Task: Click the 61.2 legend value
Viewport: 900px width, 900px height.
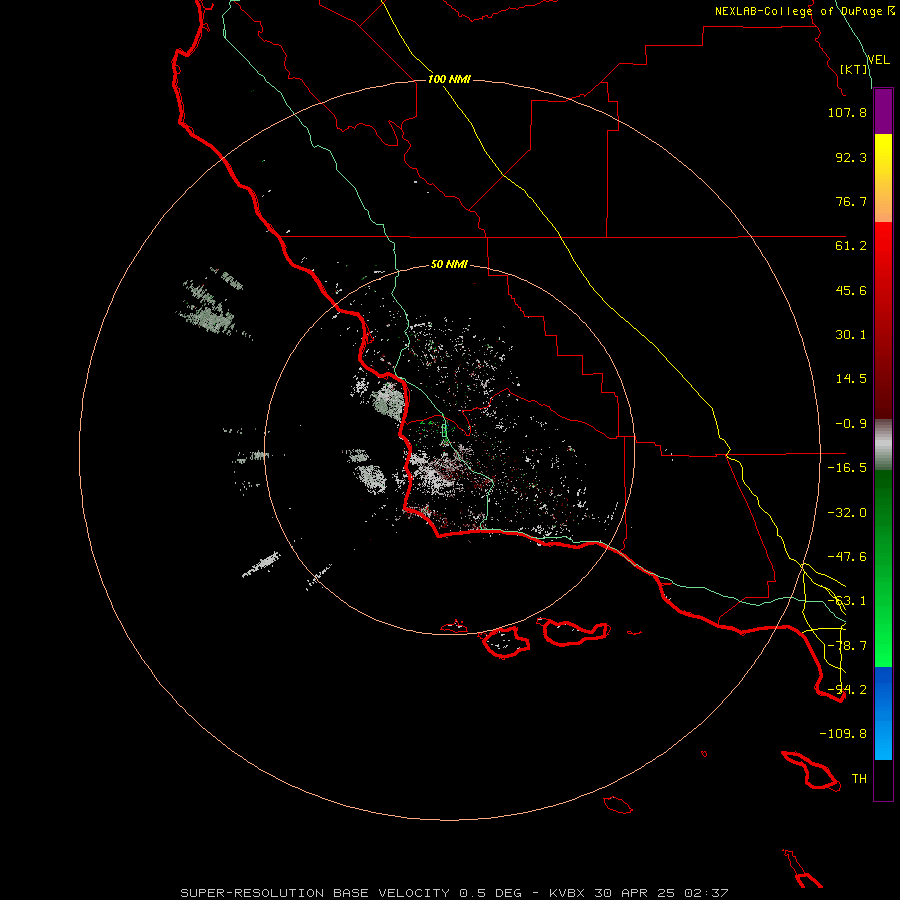Action: (851, 246)
